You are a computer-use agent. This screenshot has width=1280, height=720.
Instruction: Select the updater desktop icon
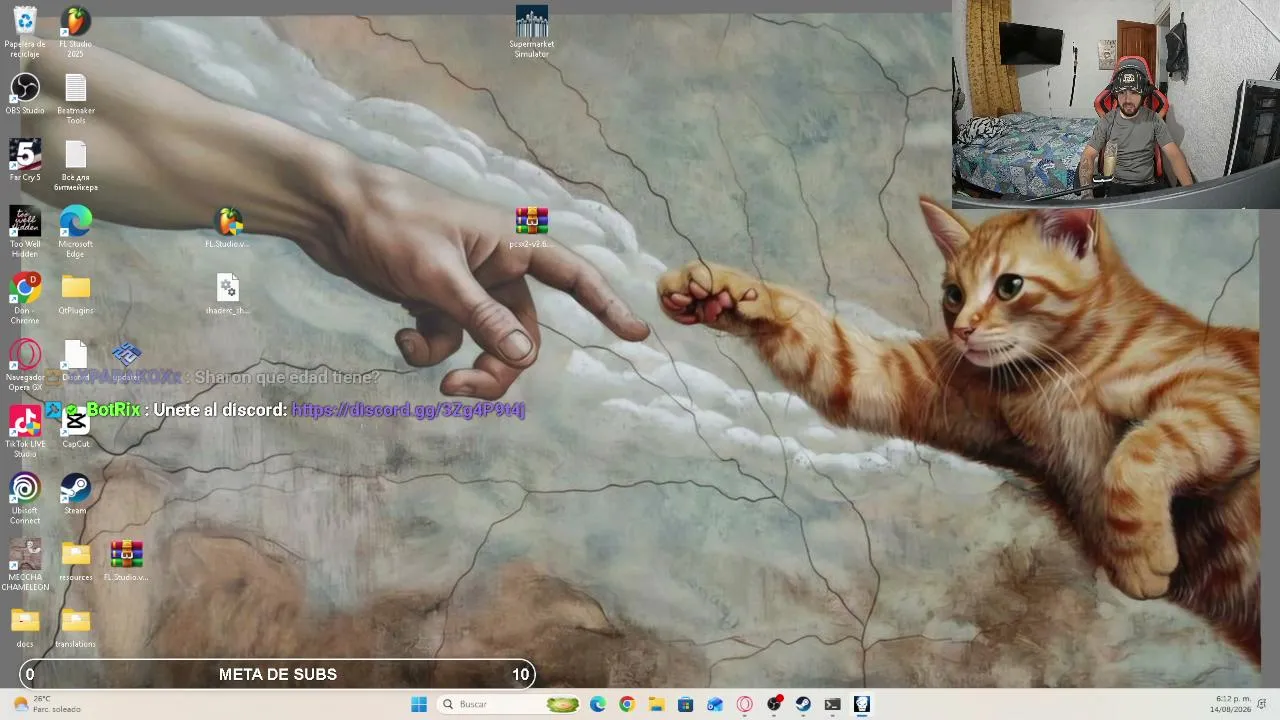point(127,361)
